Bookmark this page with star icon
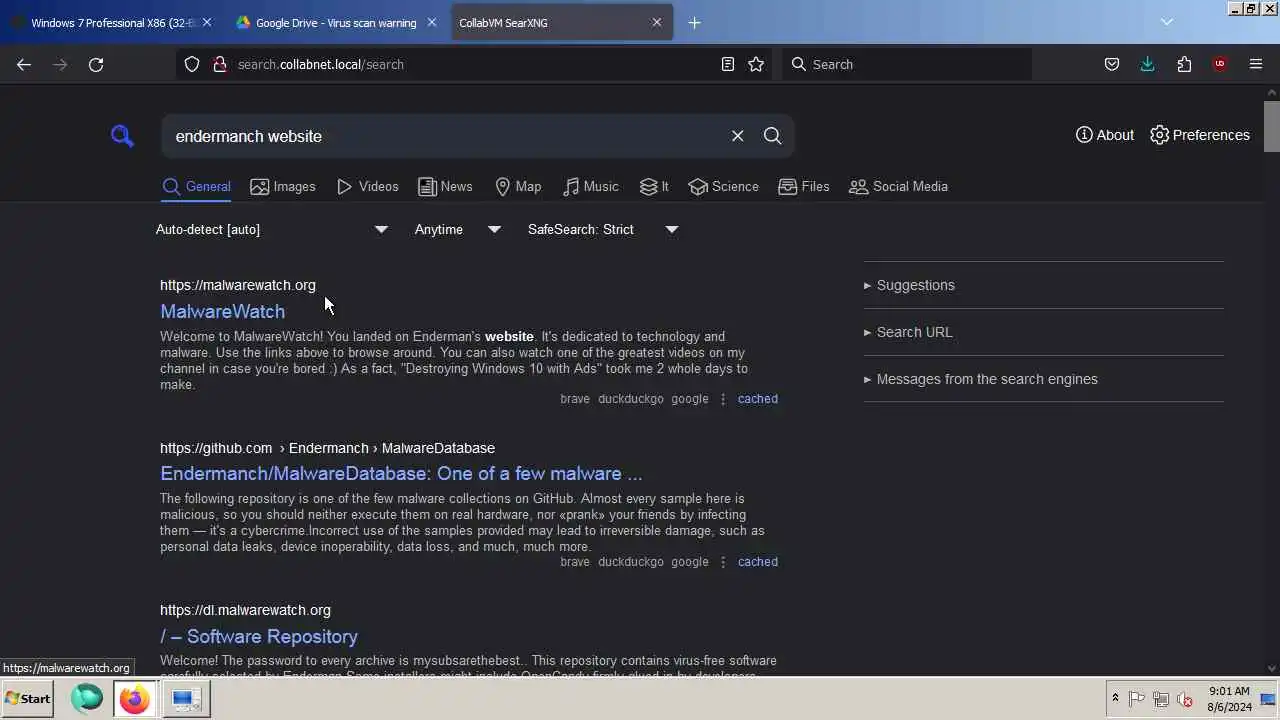This screenshot has width=1280, height=720. [756, 64]
